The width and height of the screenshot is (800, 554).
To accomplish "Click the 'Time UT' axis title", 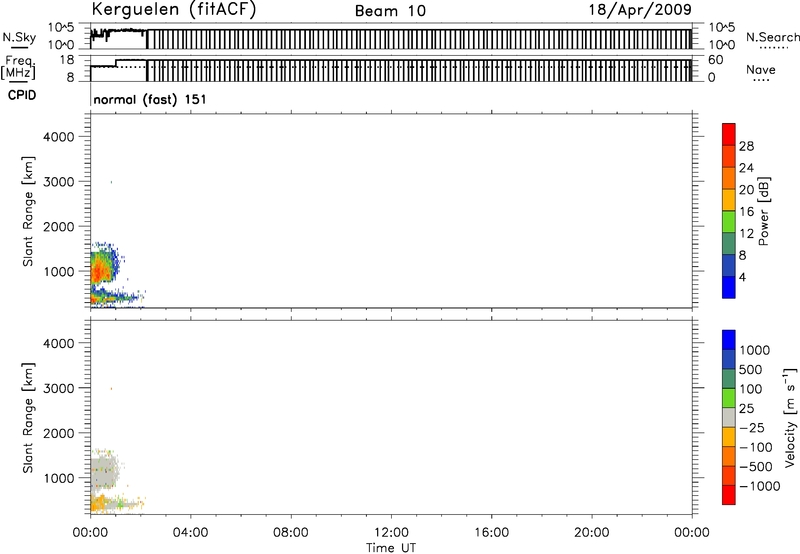I will [x=391, y=548].
